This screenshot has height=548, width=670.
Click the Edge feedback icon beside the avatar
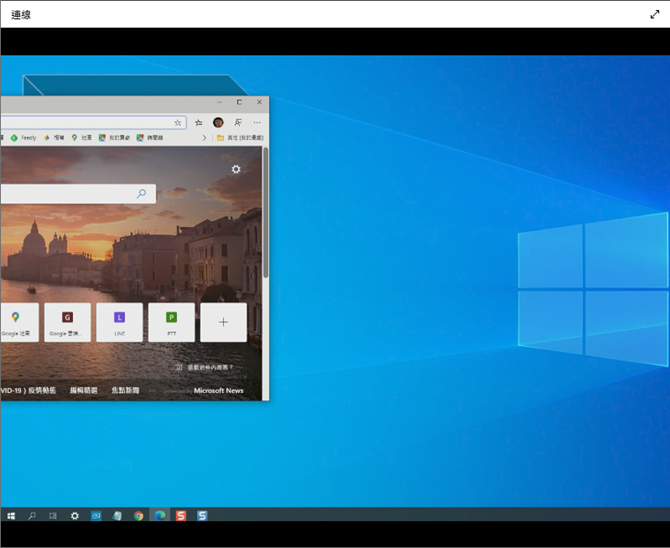(x=238, y=123)
